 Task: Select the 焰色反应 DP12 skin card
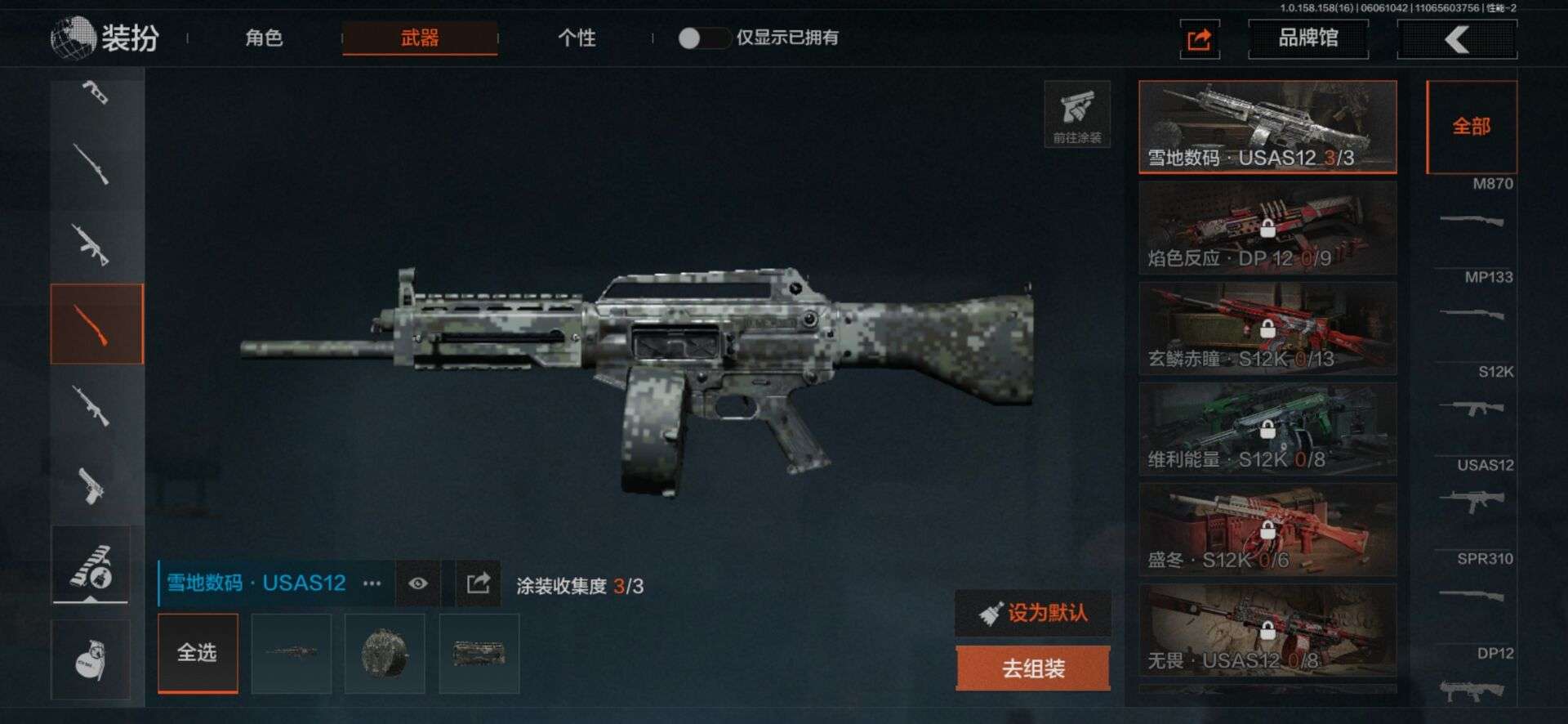[1267, 228]
